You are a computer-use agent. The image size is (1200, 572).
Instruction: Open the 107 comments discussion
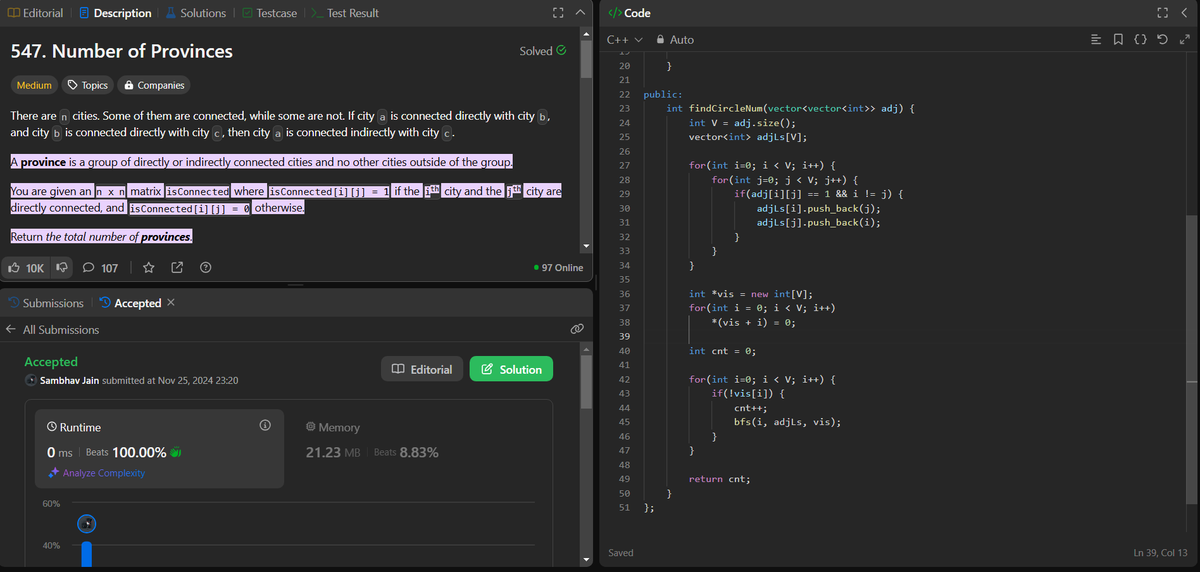click(100, 268)
